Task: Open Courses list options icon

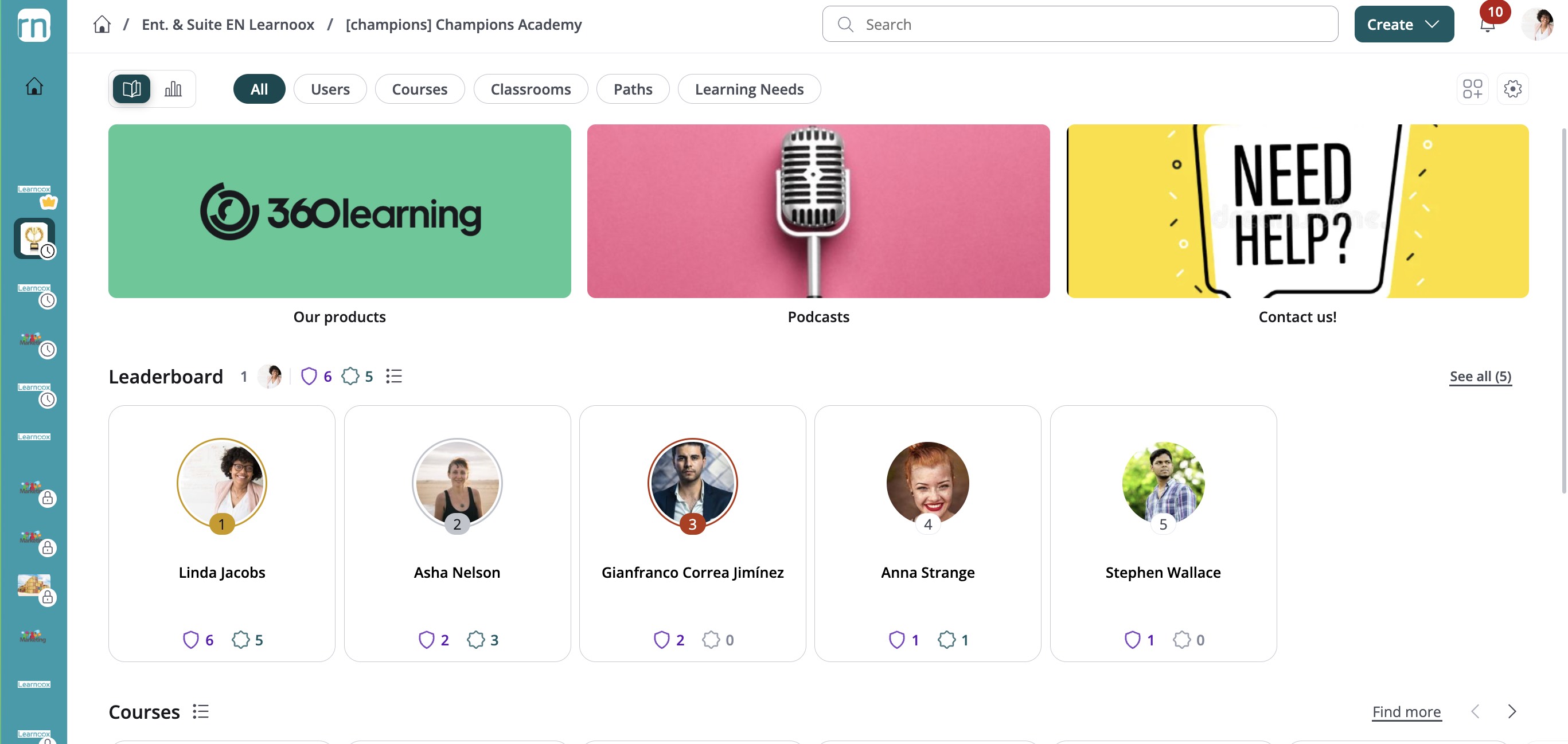Action: [x=201, y=711]
